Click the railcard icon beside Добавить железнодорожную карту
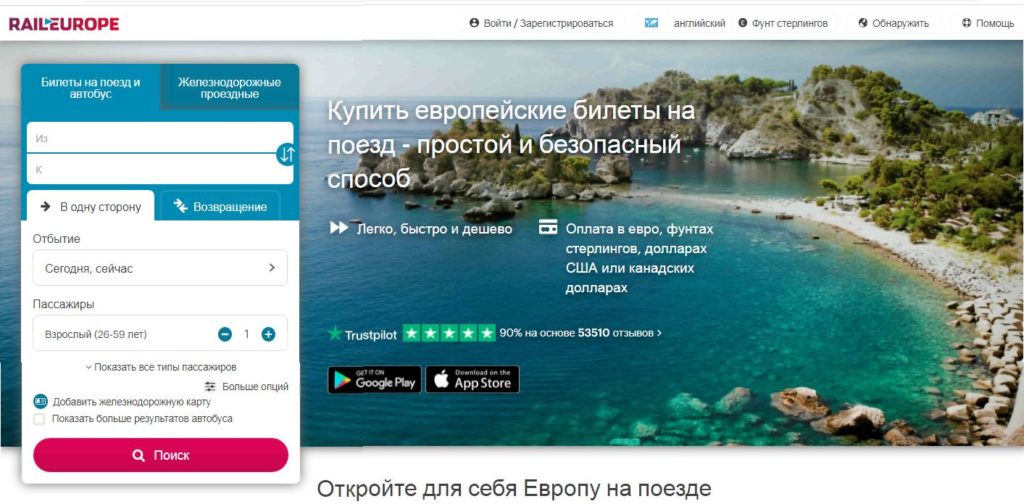1024x504 pixels. click(x=40, y=402)
